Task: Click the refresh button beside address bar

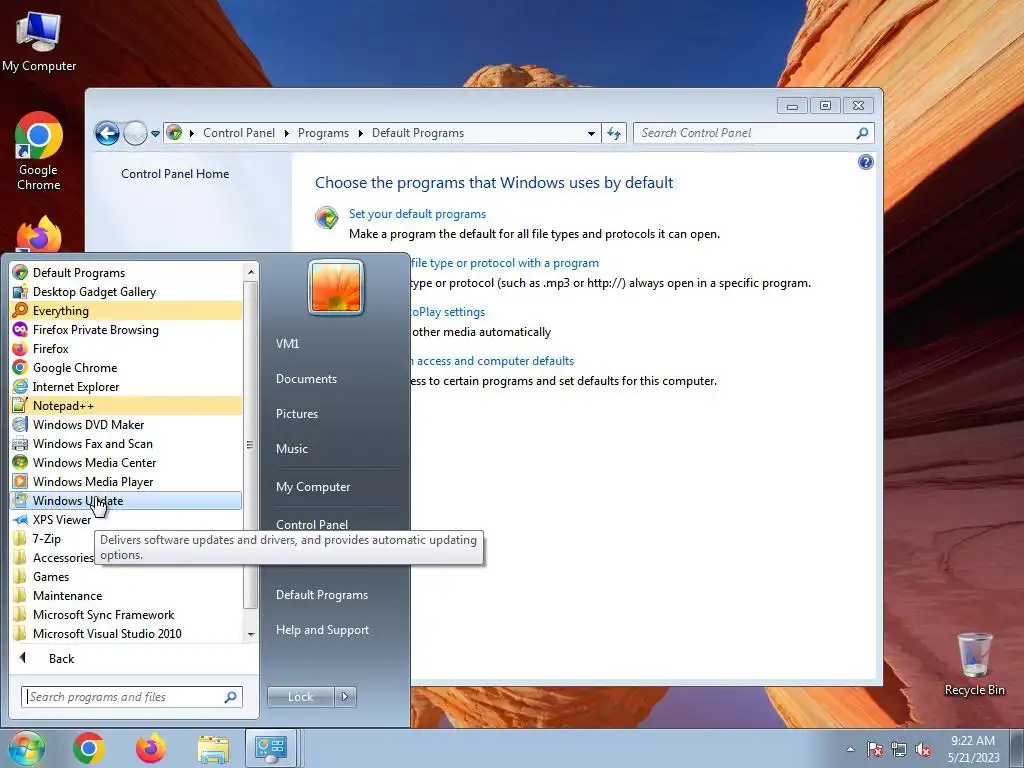Action: (613, 133)
